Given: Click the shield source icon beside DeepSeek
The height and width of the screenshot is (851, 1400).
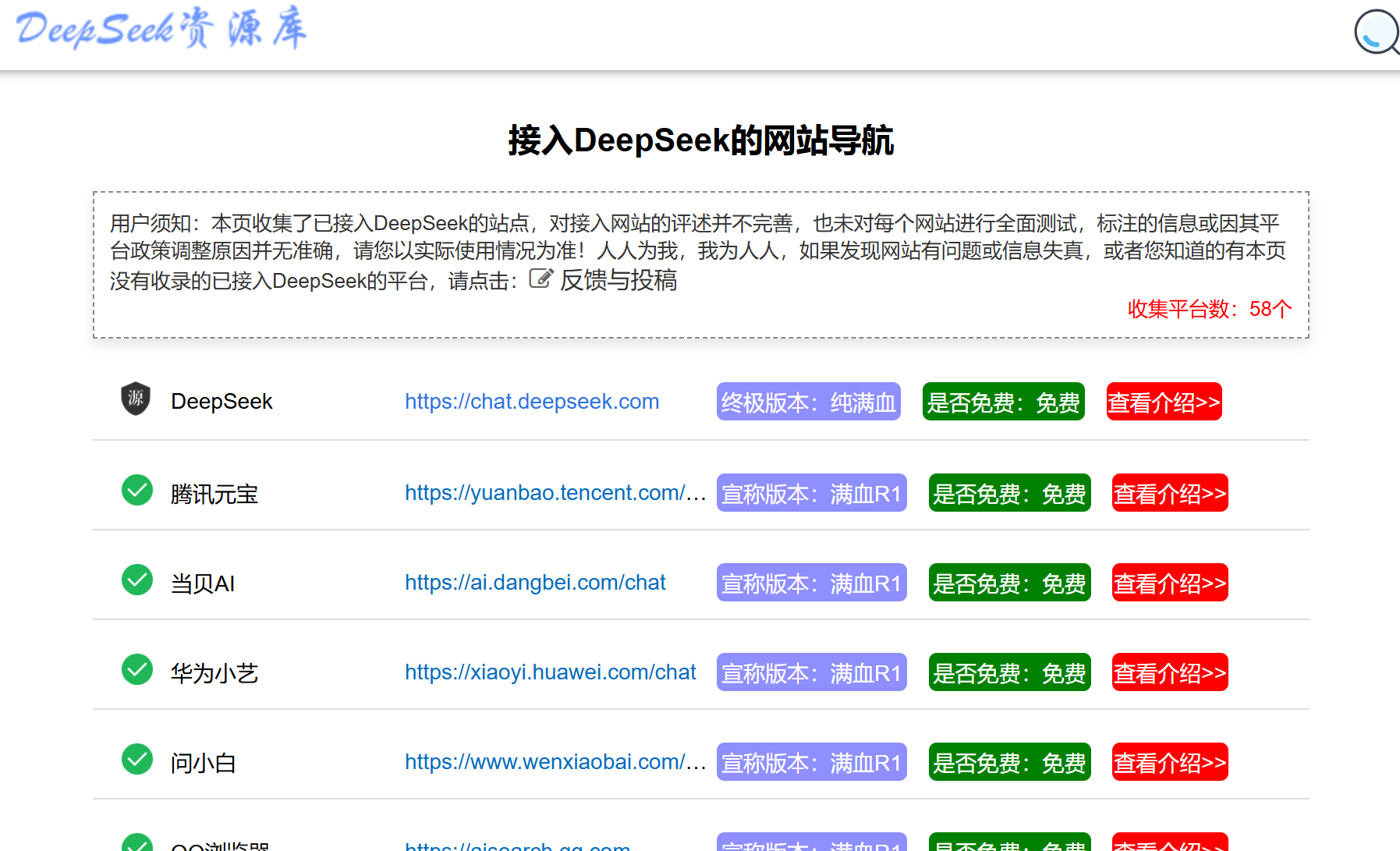Looking at the screenshot, I should tap(136, 399).
